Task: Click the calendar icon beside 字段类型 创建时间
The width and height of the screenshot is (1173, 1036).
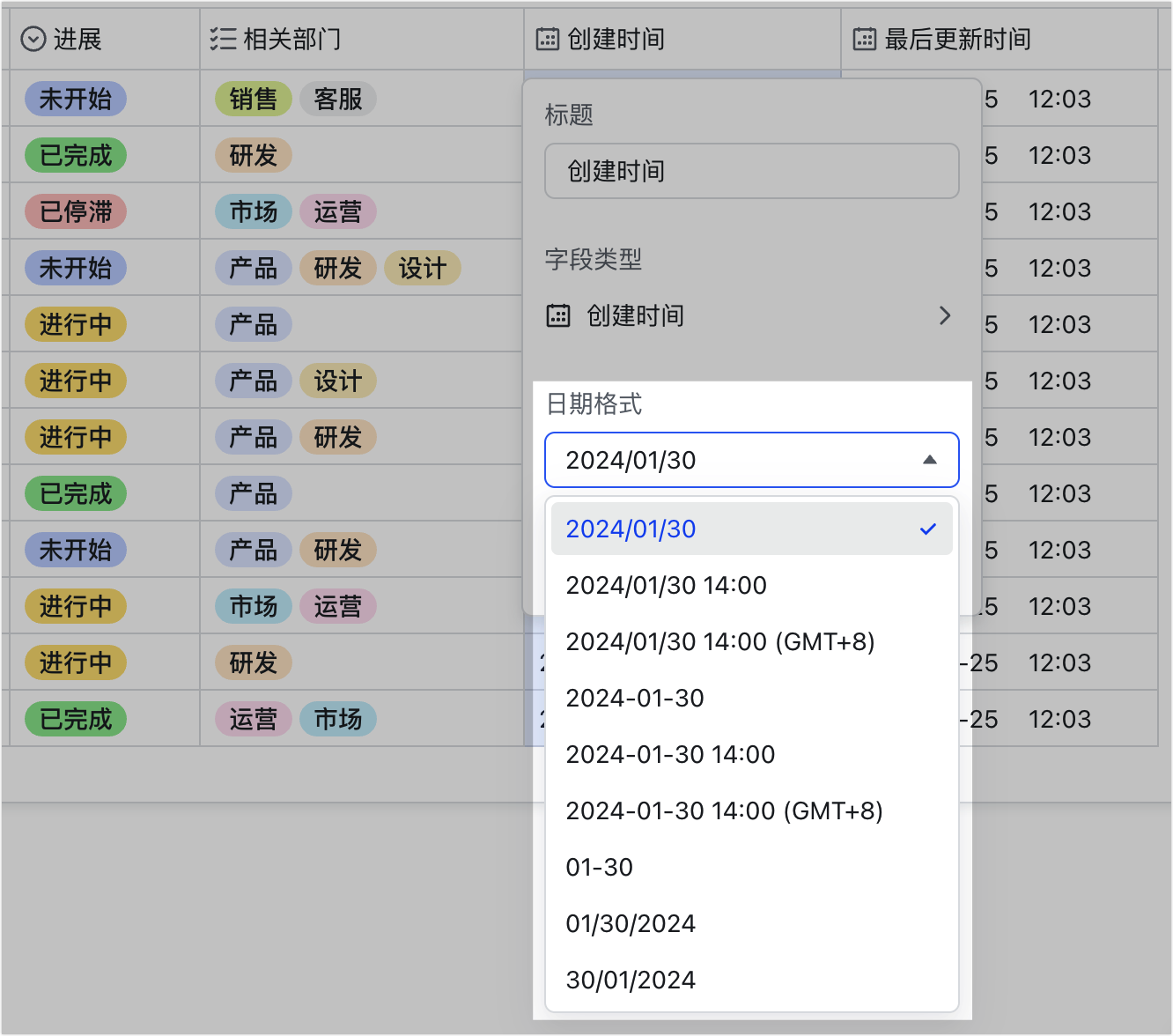Action: 558,315
